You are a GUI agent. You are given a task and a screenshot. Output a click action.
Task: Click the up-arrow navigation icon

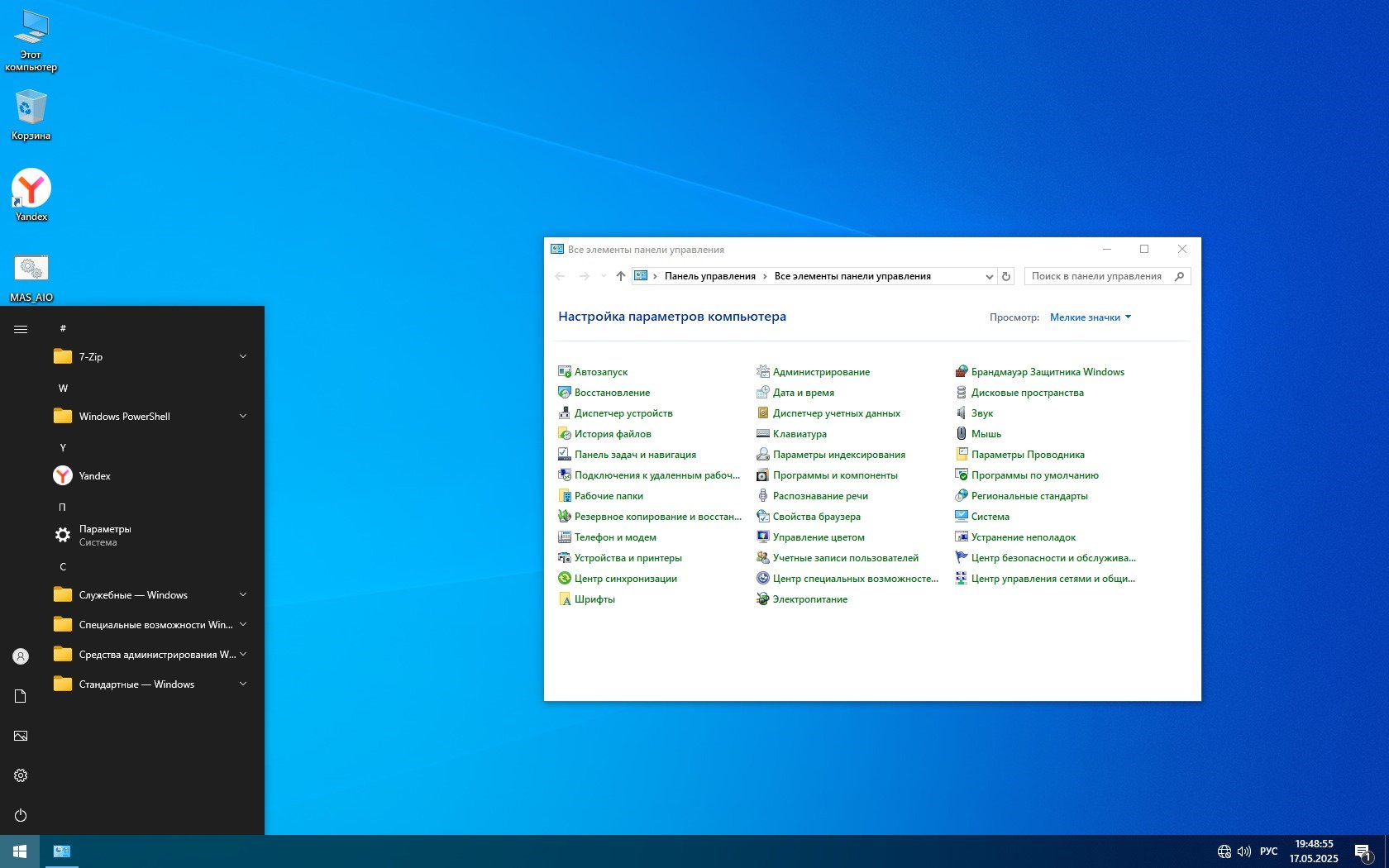[x=620, y=276]
